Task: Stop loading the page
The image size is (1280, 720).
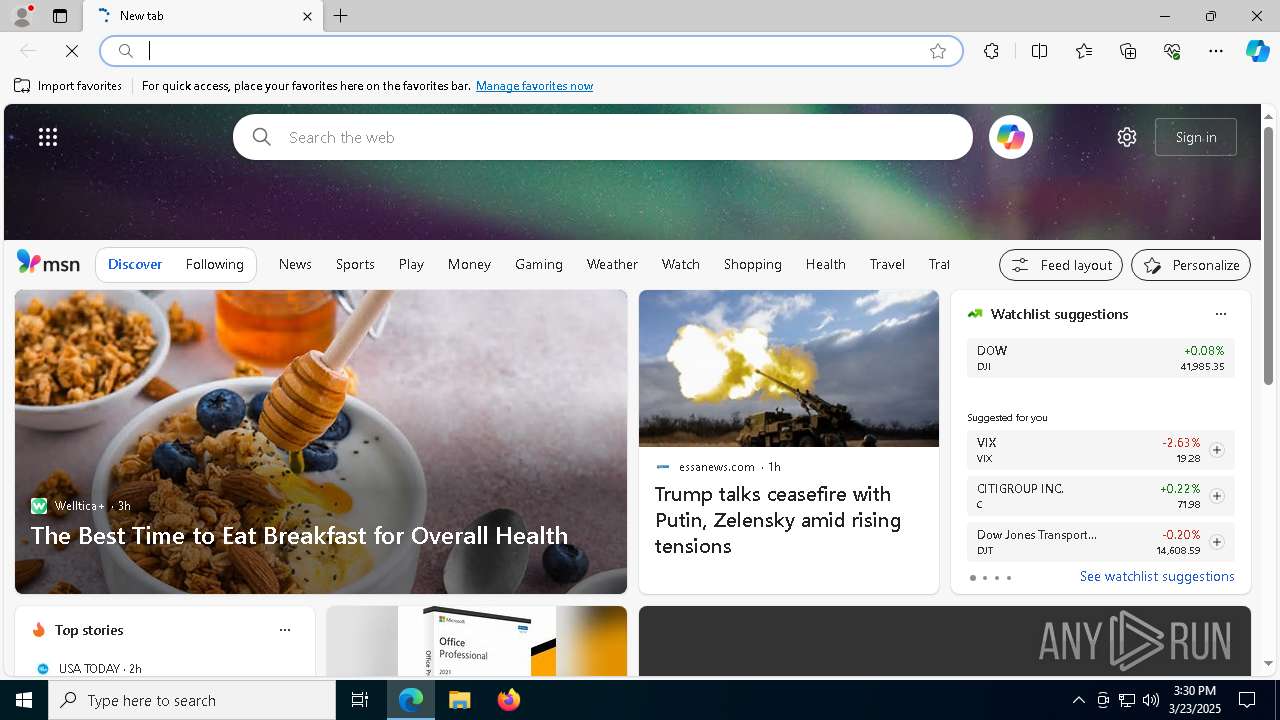Action: click(x=72, y=51)
